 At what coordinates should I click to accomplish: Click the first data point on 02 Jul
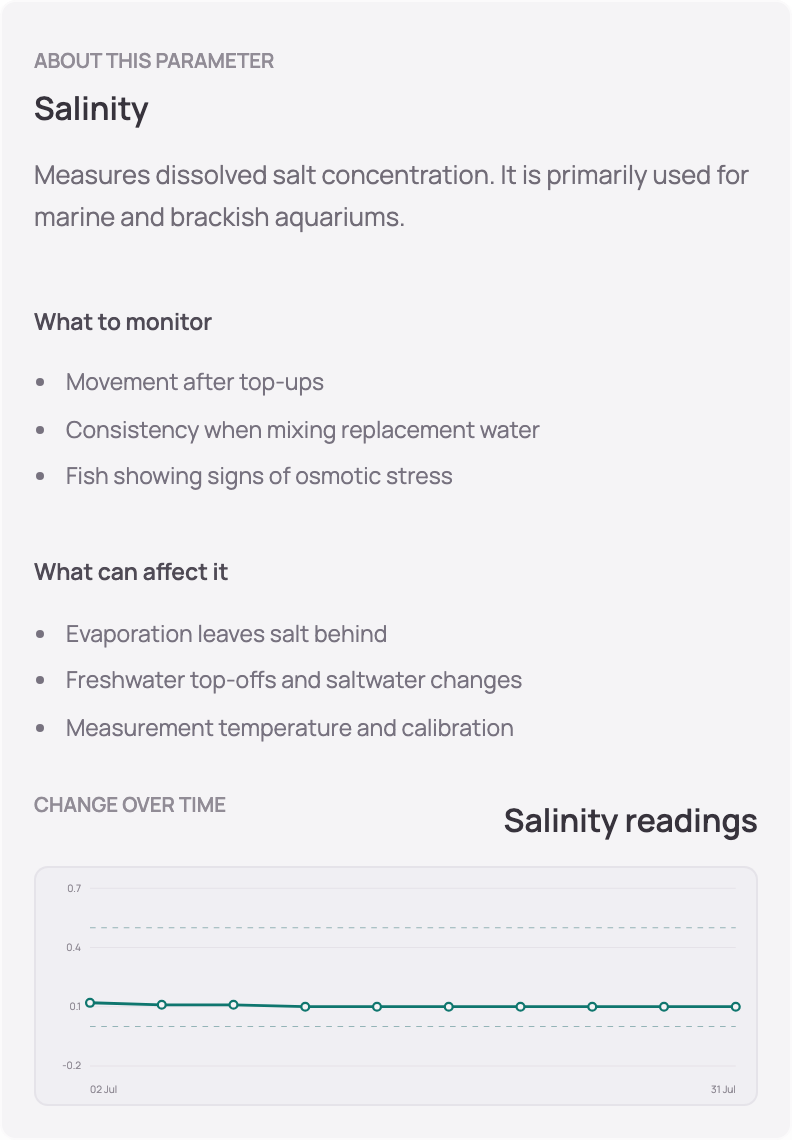(90, 1003)
